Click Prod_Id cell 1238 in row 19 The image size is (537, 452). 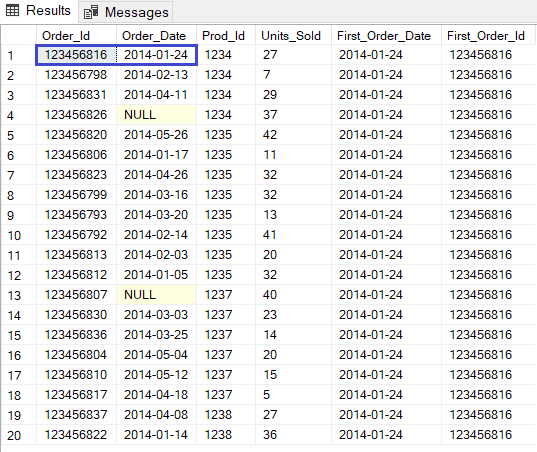point(226,415)
